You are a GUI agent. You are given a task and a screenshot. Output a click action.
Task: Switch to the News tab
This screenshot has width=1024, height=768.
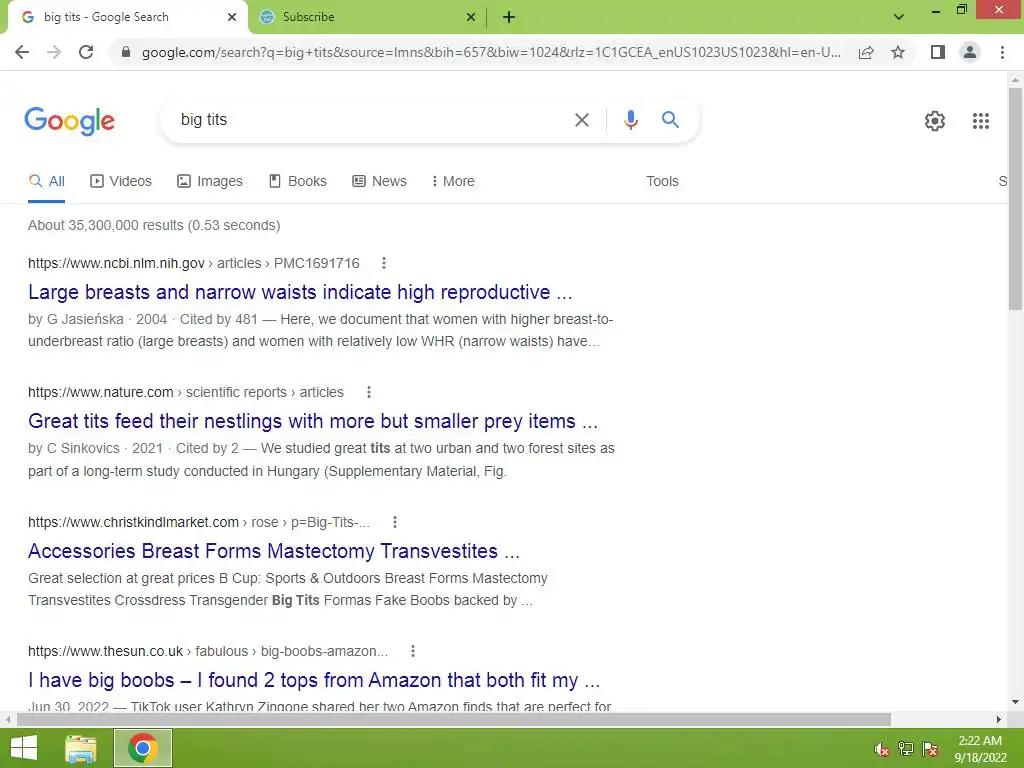point(379,182)
